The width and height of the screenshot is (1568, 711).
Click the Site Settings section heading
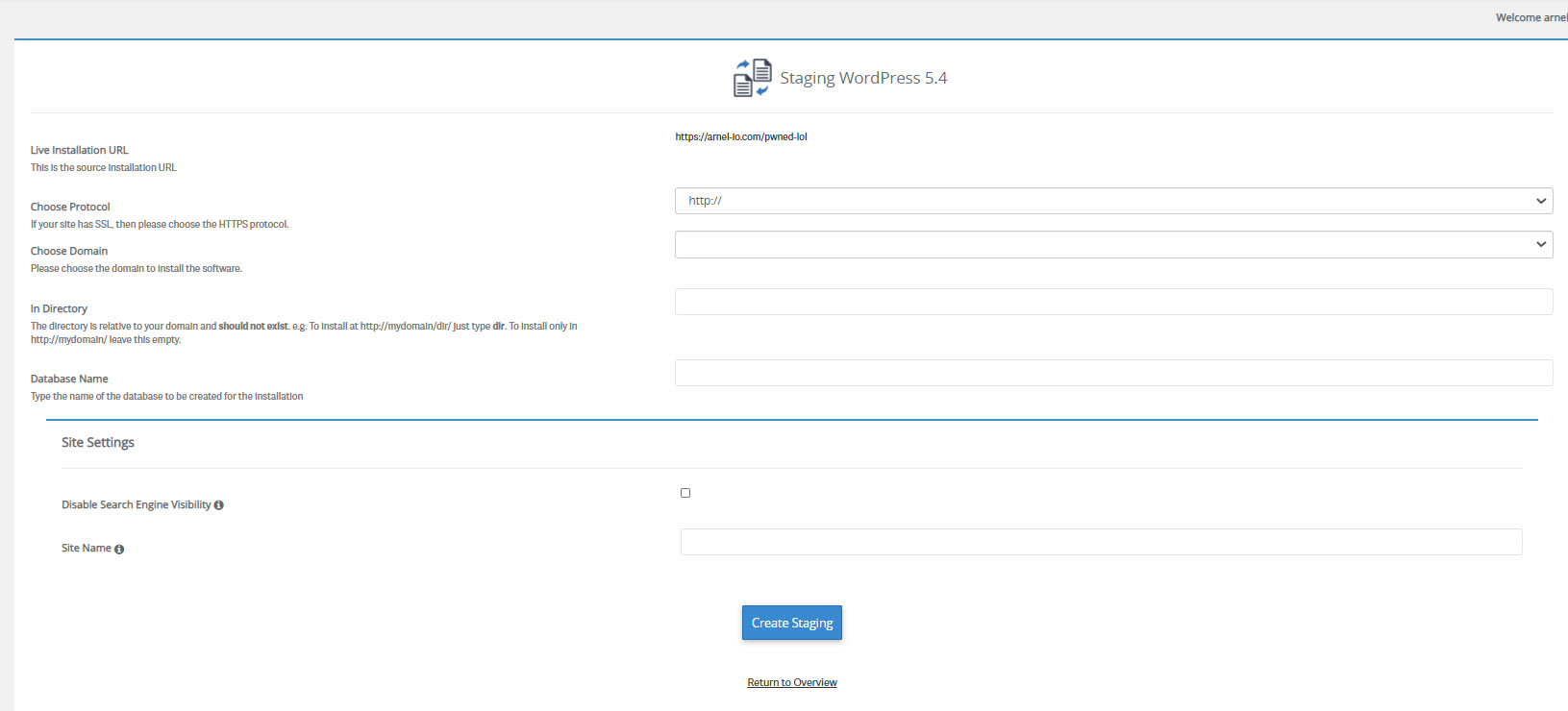[98, 442]
